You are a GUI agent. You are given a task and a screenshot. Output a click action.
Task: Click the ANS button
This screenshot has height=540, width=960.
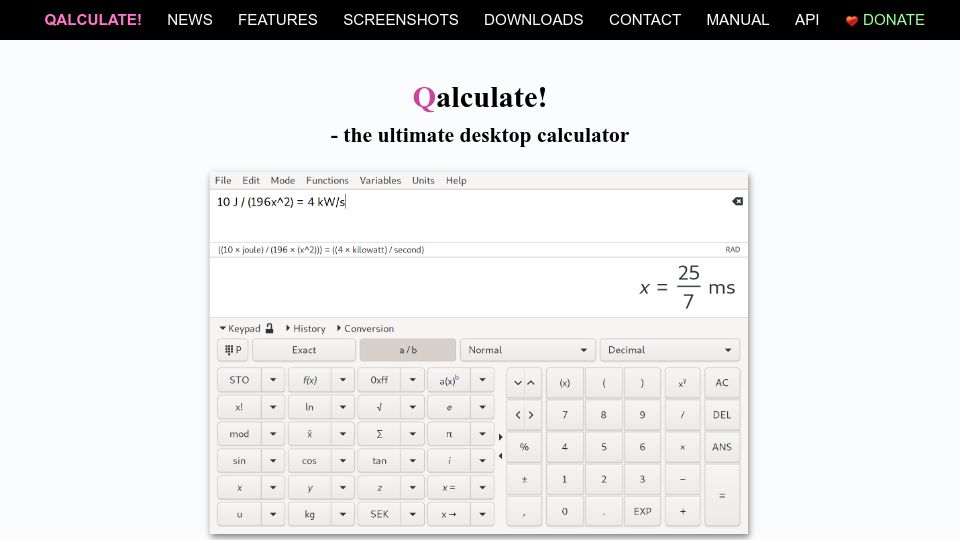coord(722,447)
